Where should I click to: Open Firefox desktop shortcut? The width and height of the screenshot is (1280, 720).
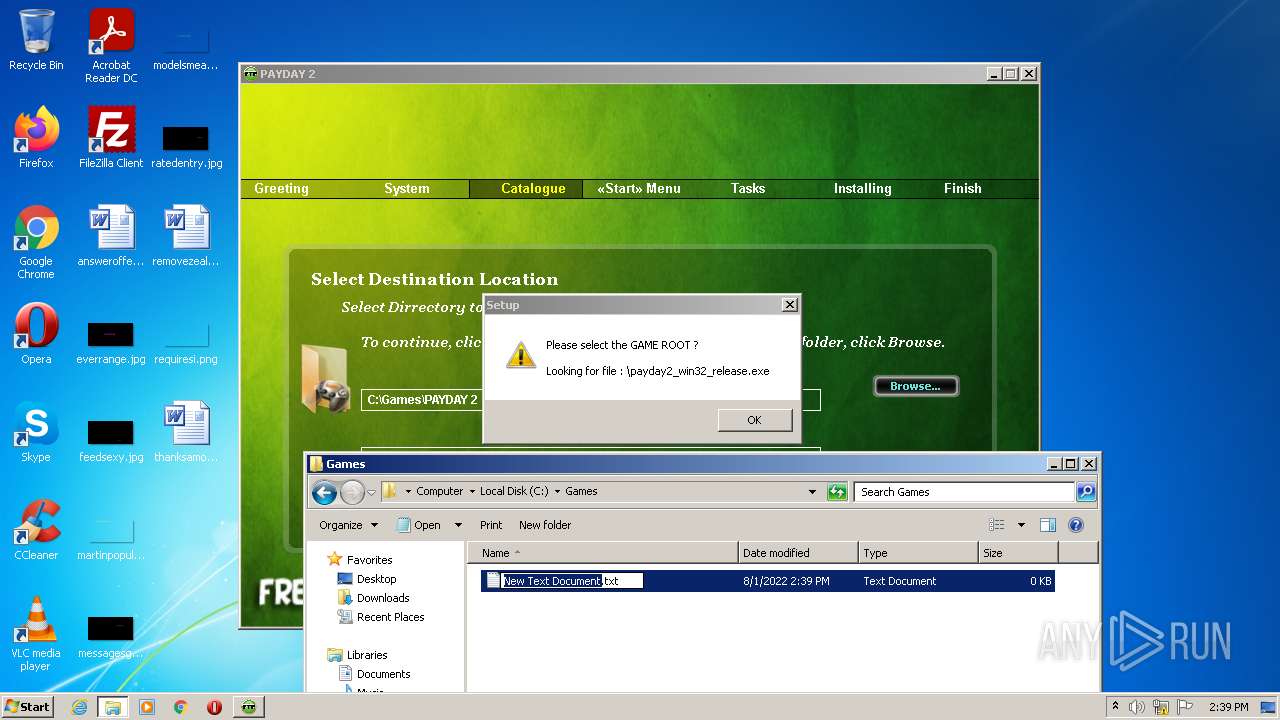coord(36,137)
